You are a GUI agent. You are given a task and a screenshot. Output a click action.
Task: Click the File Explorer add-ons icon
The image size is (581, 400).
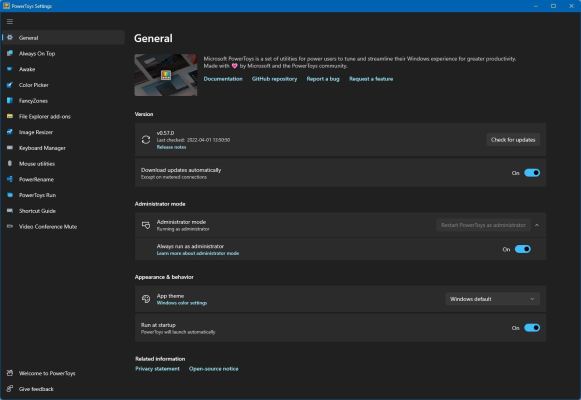tap(10, 116)
